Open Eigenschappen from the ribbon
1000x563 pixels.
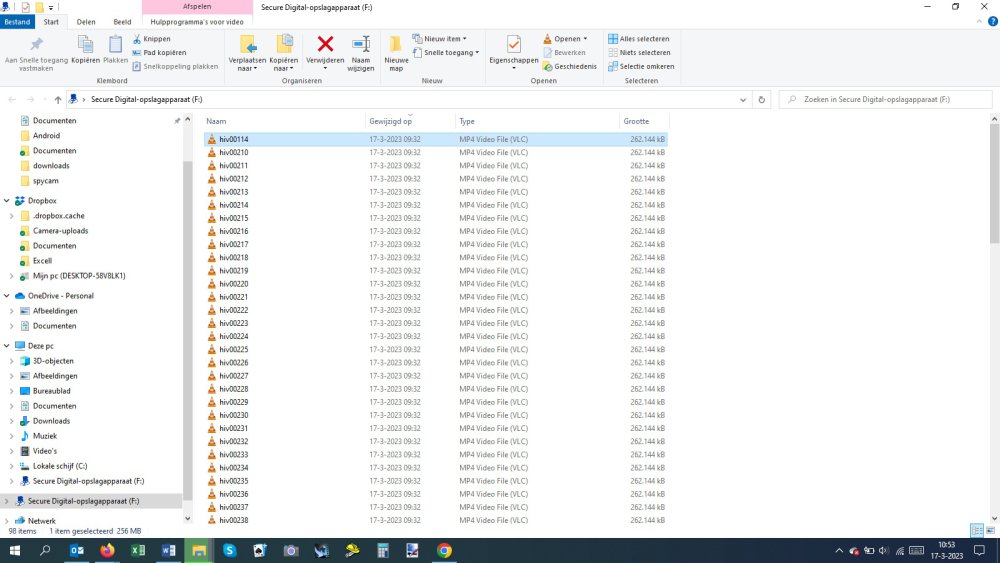pos(513,45)
